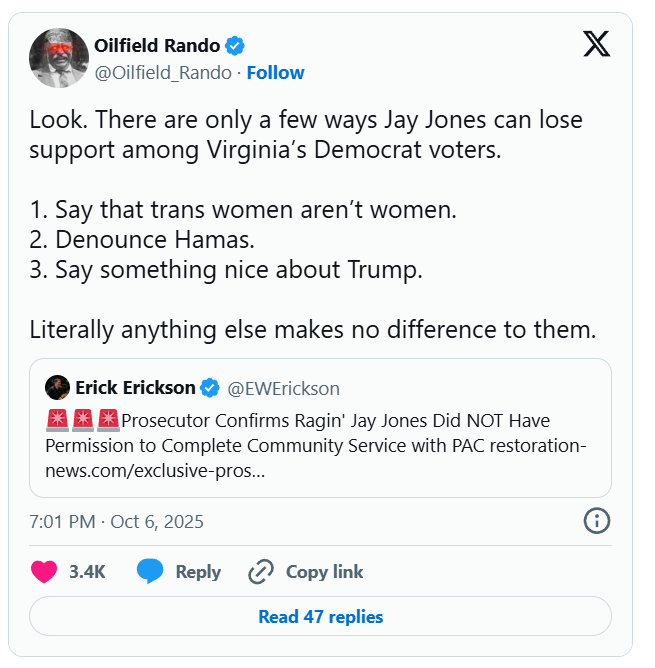655x668 pixels.
Task: Click Erick Erickson's small avatar
Action: pyautogui.click(x=58, y=388)
